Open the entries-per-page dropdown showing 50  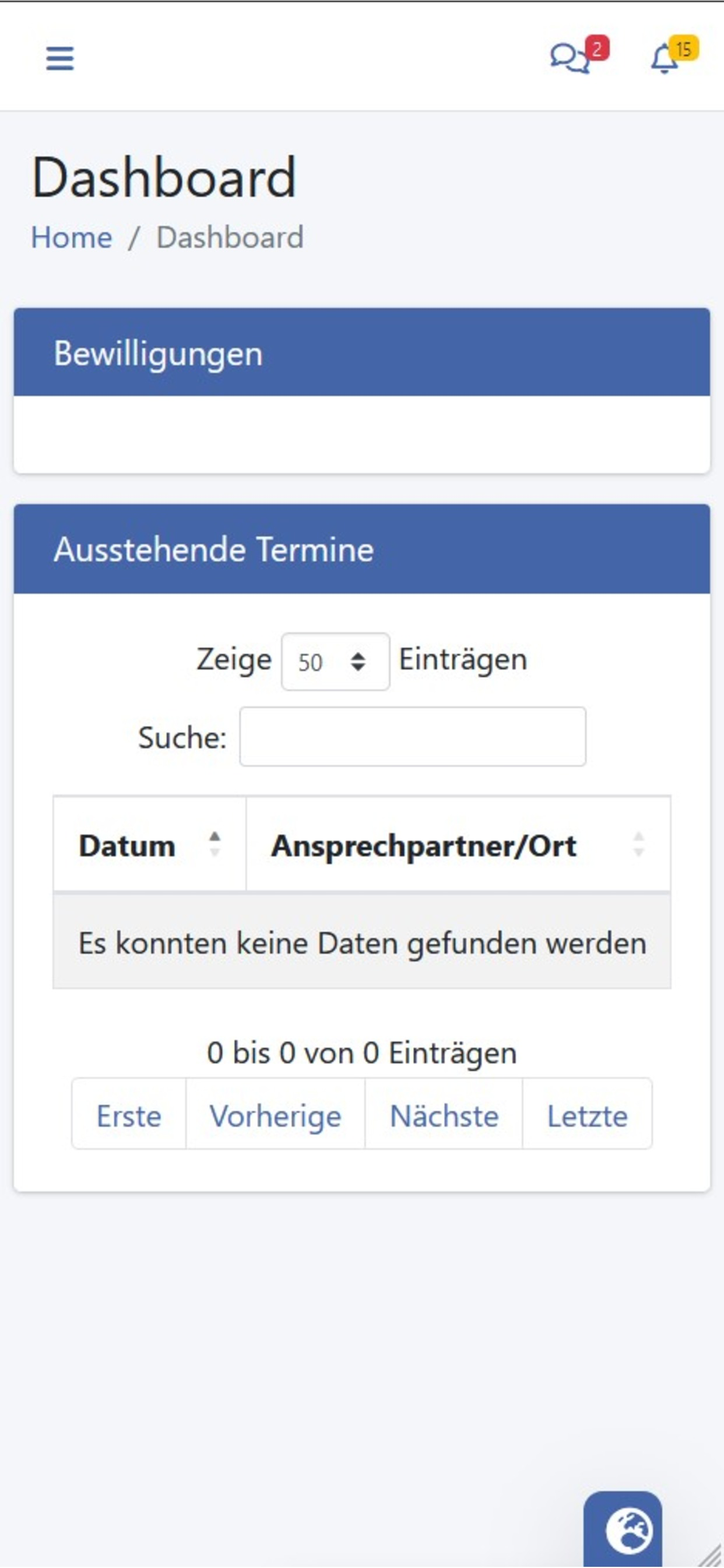click(335, 661)
